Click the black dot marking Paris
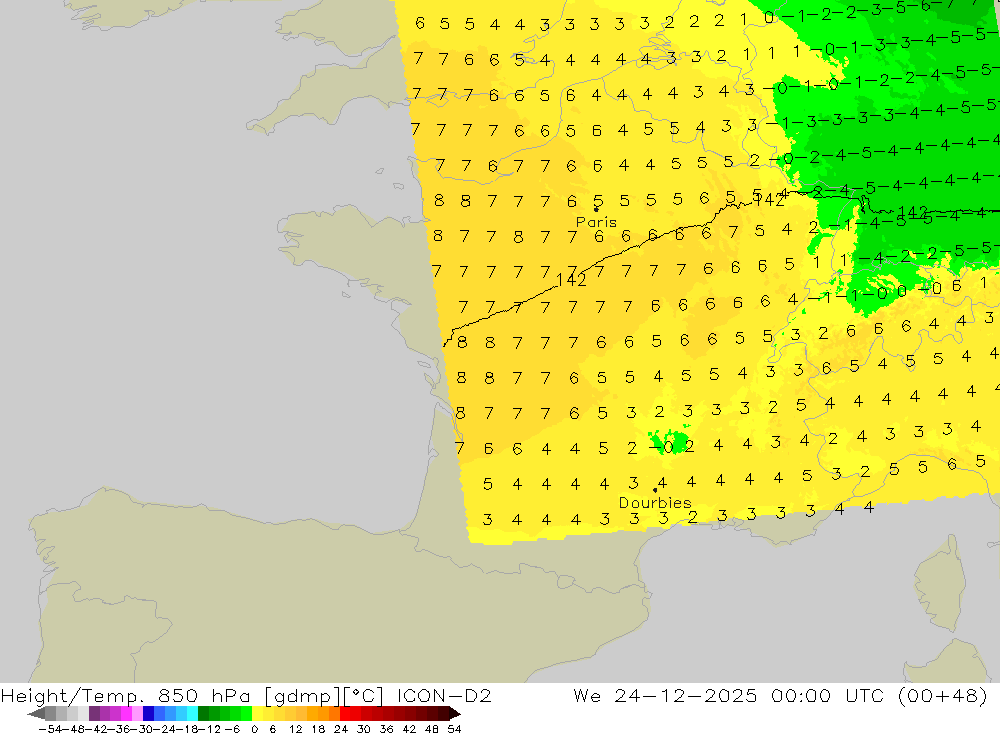 click(596, 209)
